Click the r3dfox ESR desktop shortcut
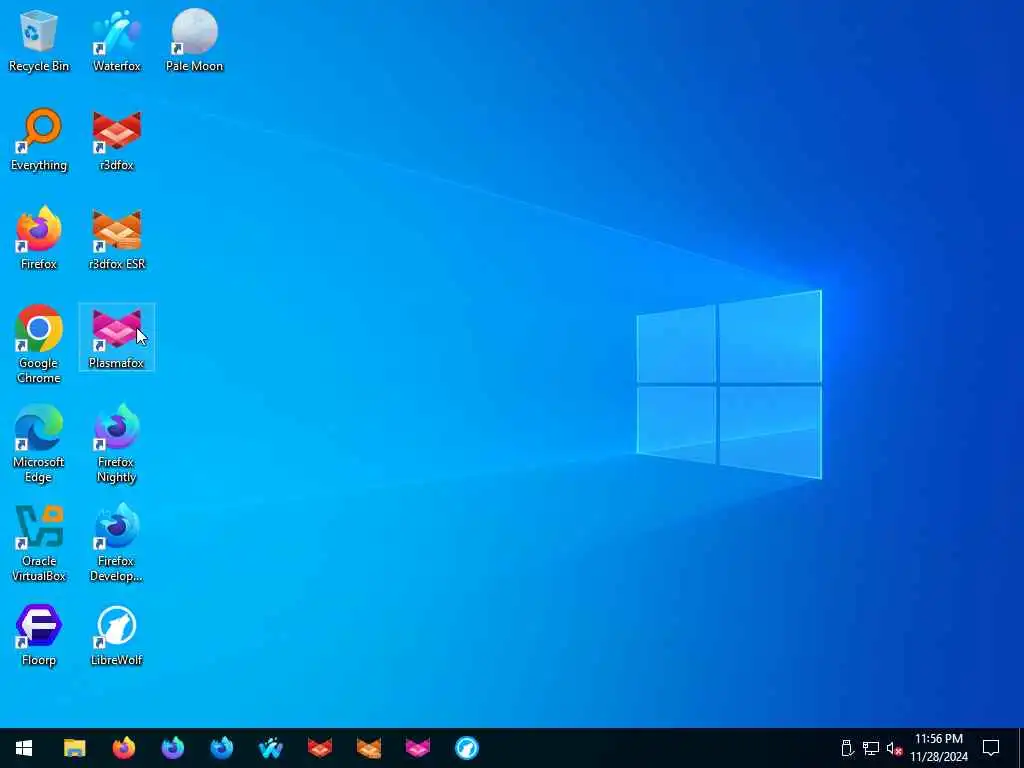 tap(116, 238)
